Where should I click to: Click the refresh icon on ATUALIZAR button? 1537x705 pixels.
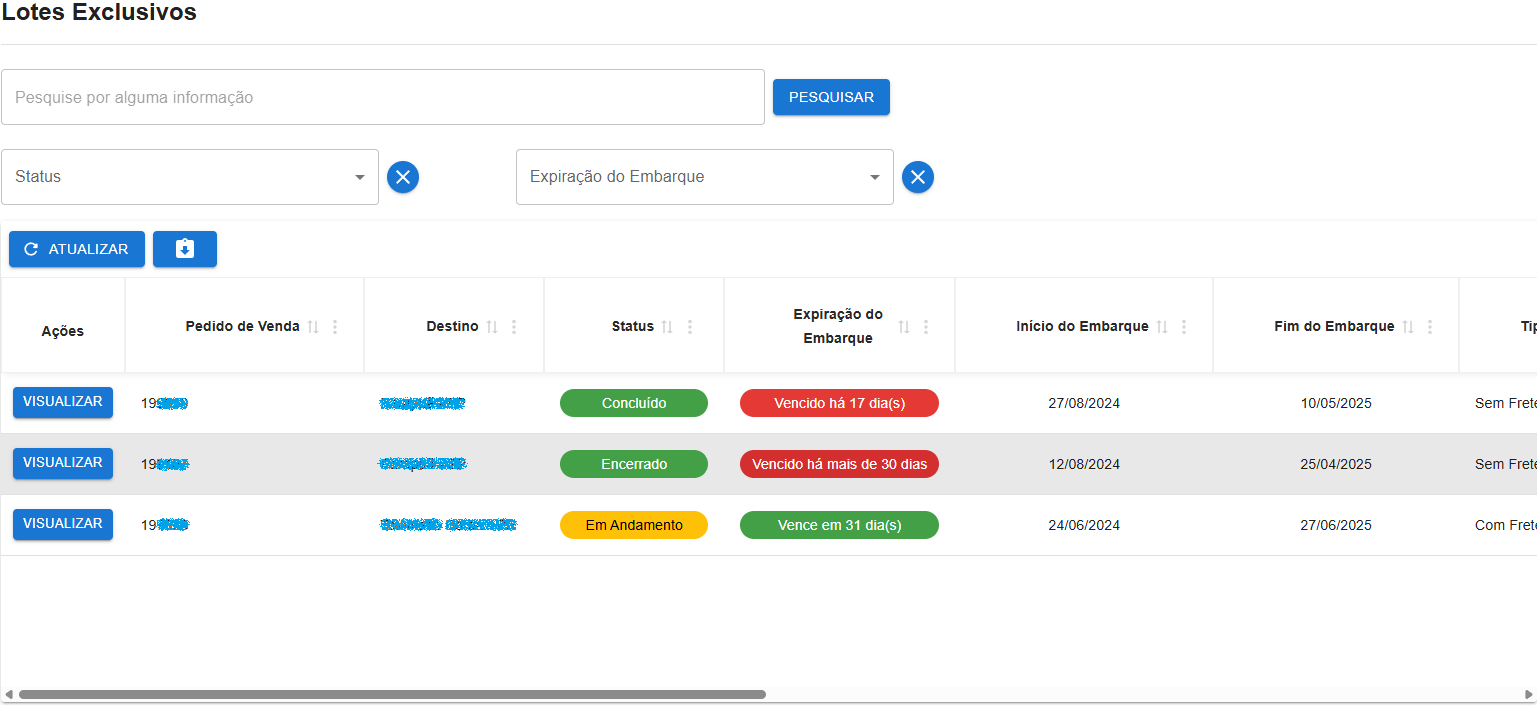point(32,249)
